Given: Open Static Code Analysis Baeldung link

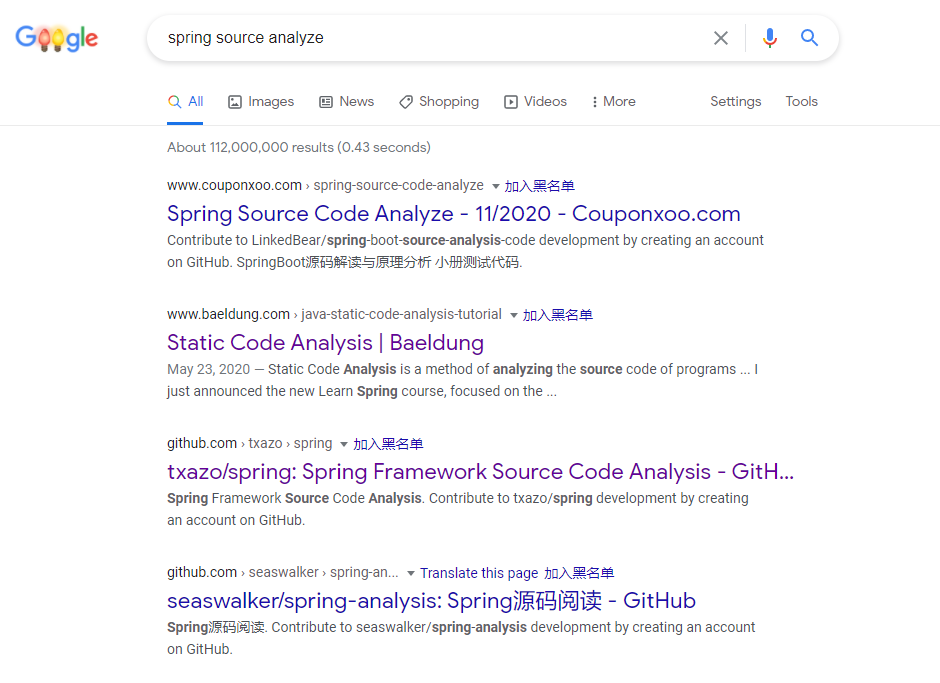Looking at the screenshot, I should pos(325,343).
